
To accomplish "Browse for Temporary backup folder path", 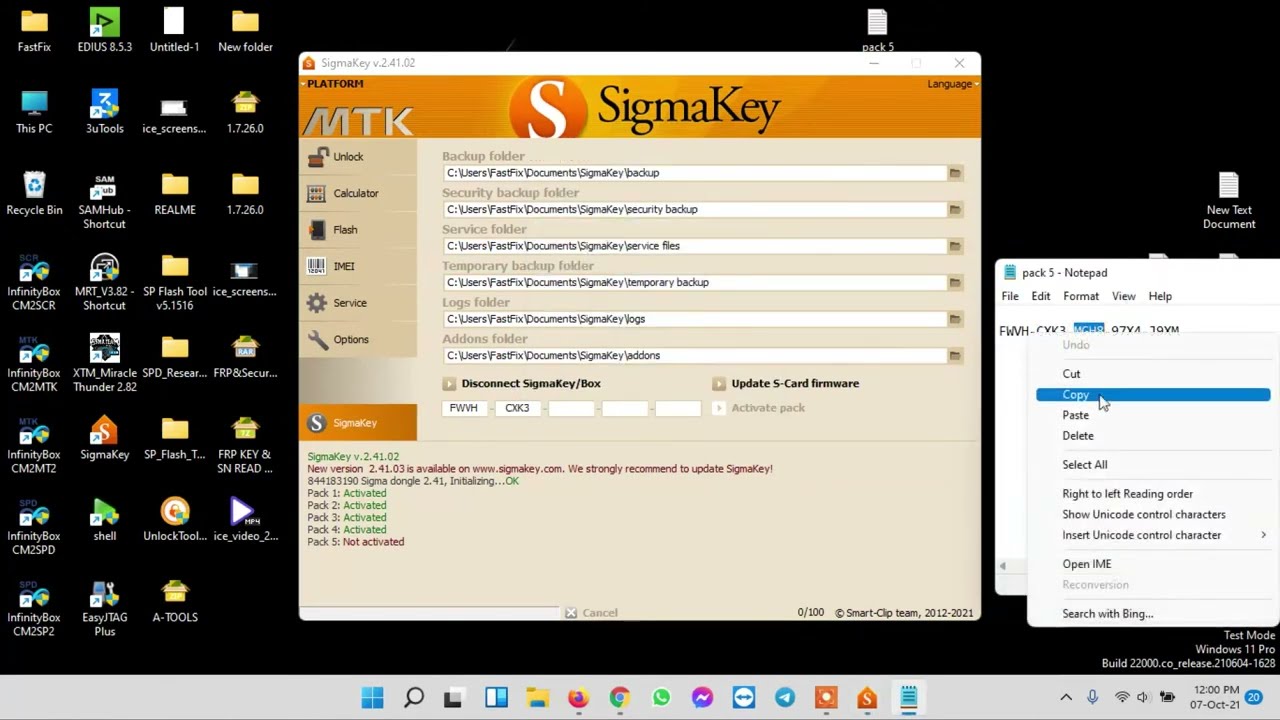I will coord(955,282).
